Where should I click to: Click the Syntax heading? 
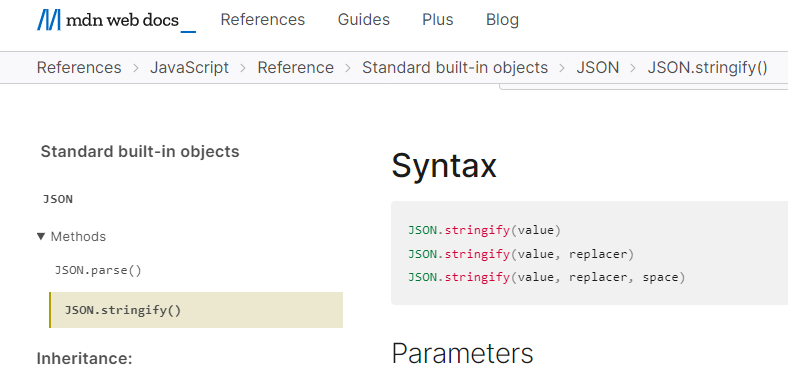[x=444, y=165]
